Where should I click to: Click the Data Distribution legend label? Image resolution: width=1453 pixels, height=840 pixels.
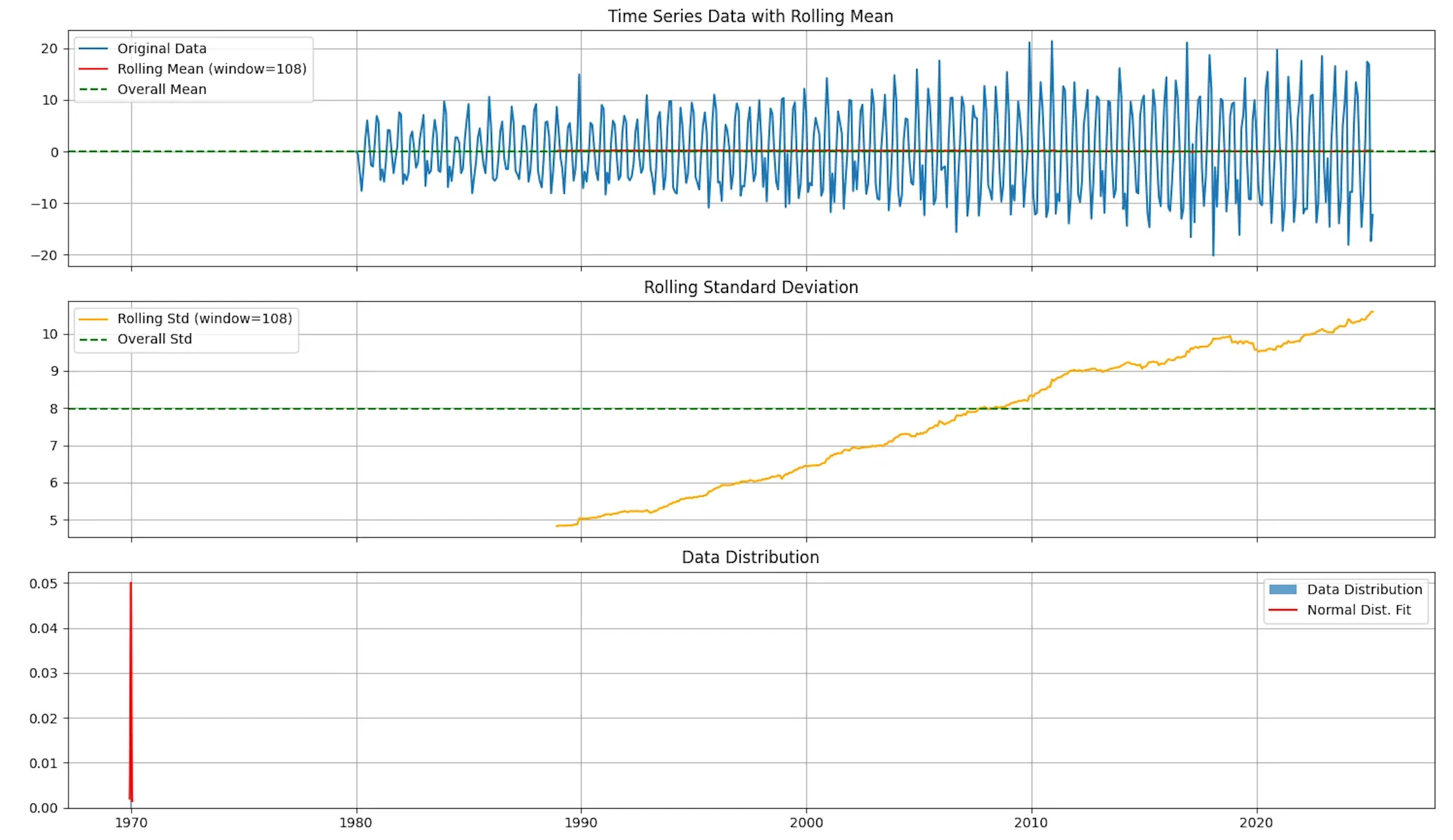1365,589
